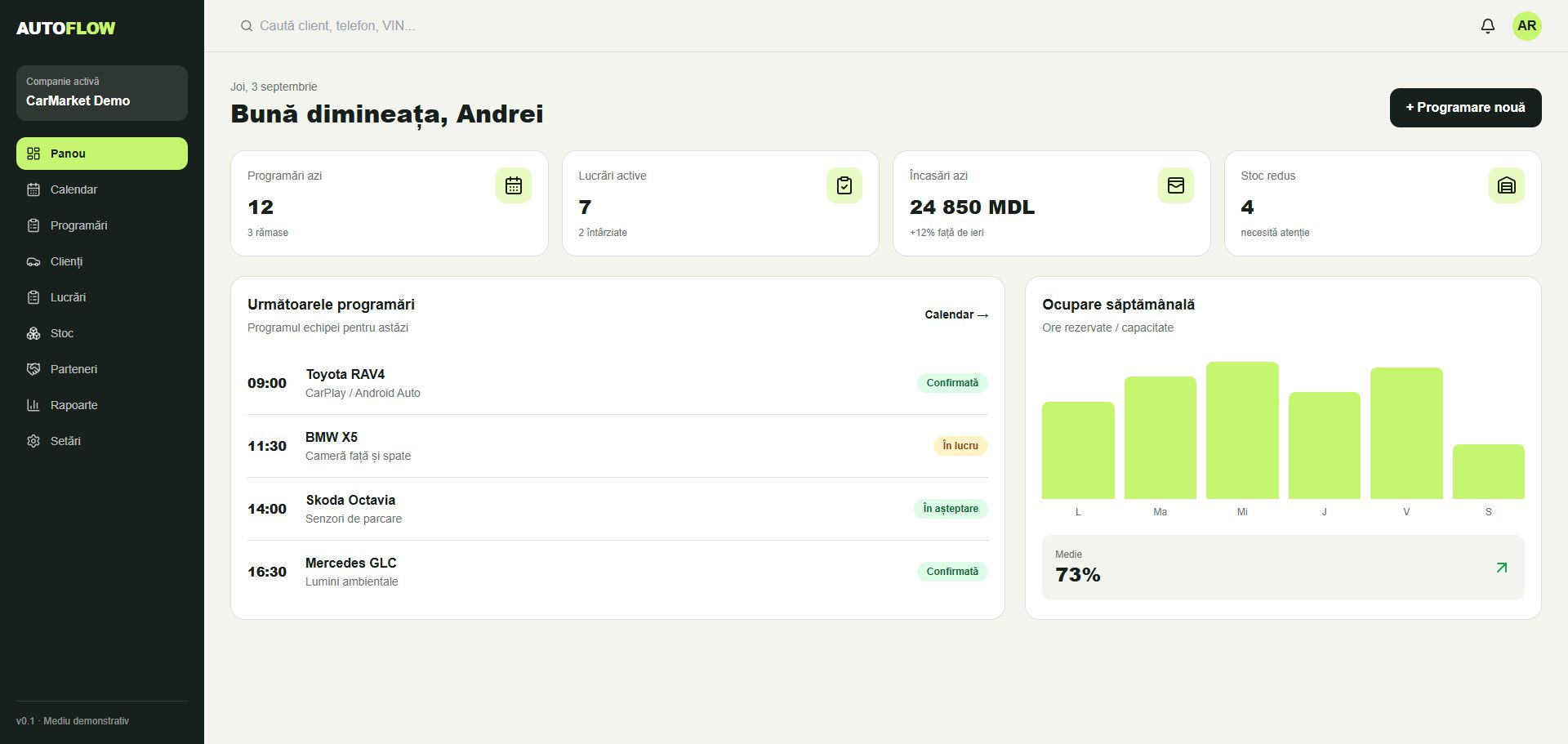Open Rapoarte from the sidebar
Screen dimensions: 1568x744
tap(102, 405)
